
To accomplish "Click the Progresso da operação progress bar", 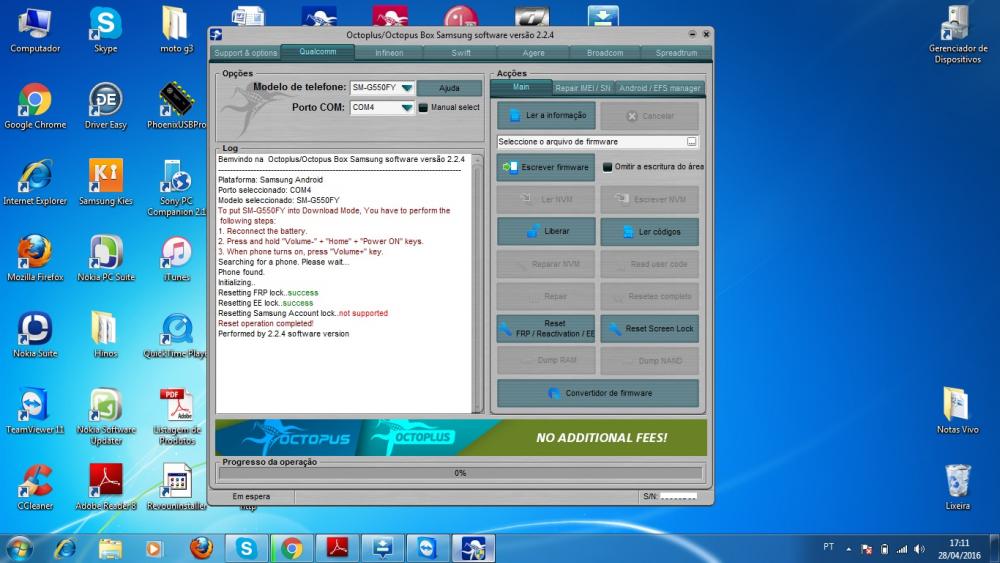I will (460, 473).
